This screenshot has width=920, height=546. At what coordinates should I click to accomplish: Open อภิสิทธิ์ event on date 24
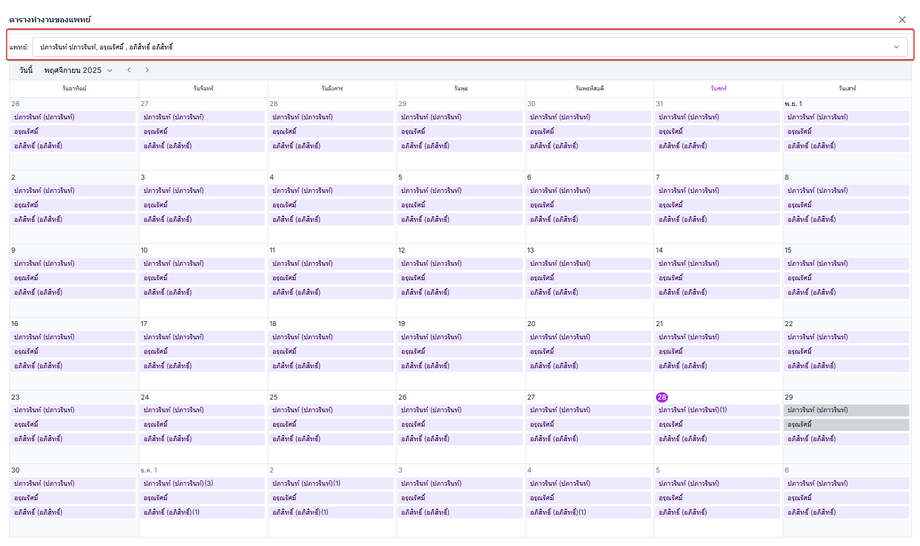click(x=203, y=439)
